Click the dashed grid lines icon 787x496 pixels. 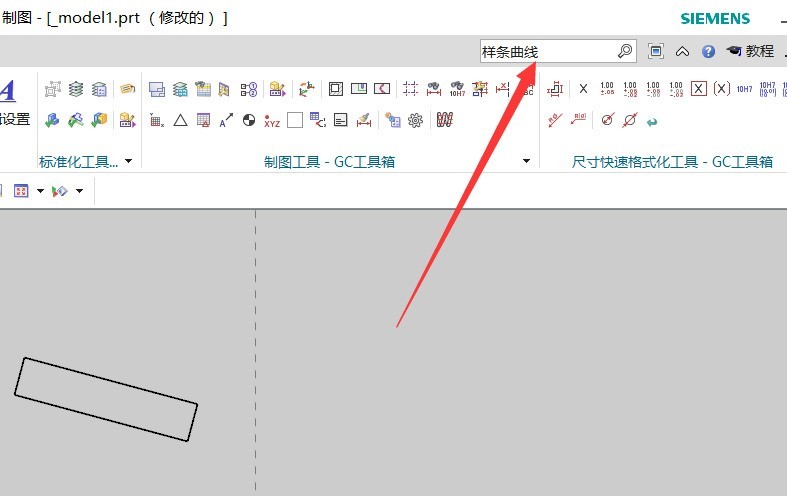(x=411, y=89)
